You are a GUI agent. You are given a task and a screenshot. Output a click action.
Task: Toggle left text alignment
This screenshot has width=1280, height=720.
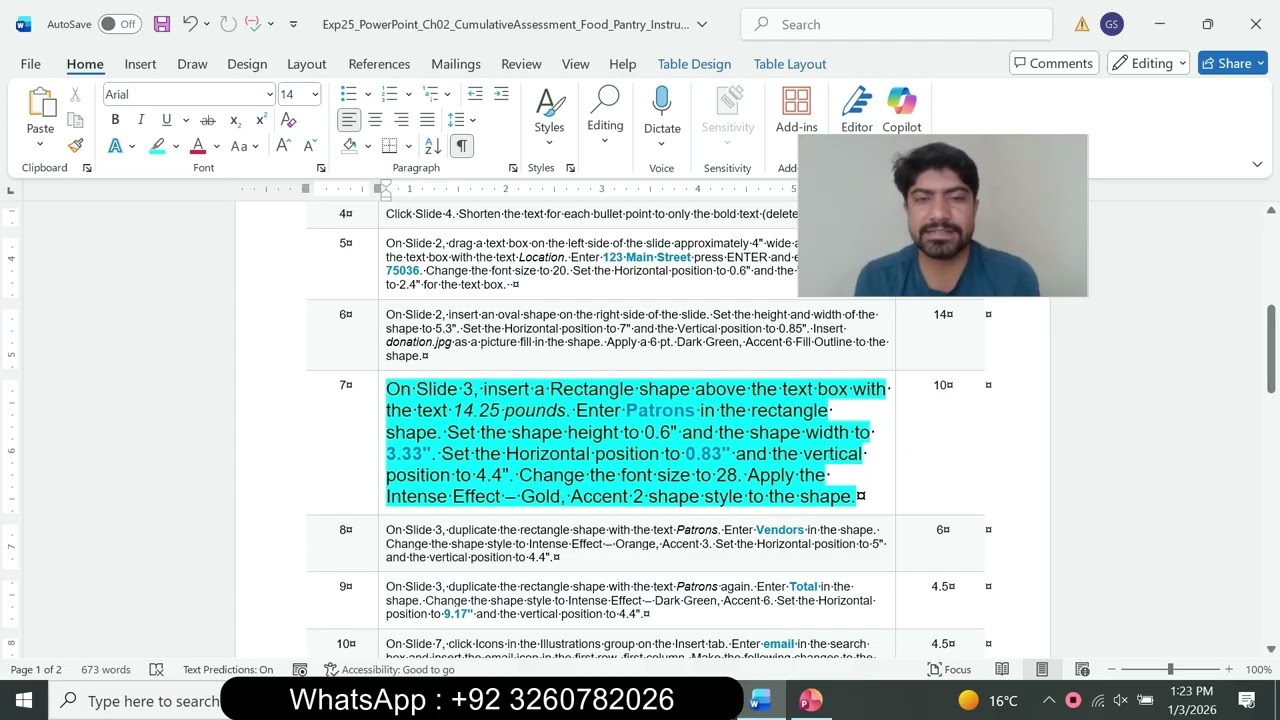click(349, 120)
